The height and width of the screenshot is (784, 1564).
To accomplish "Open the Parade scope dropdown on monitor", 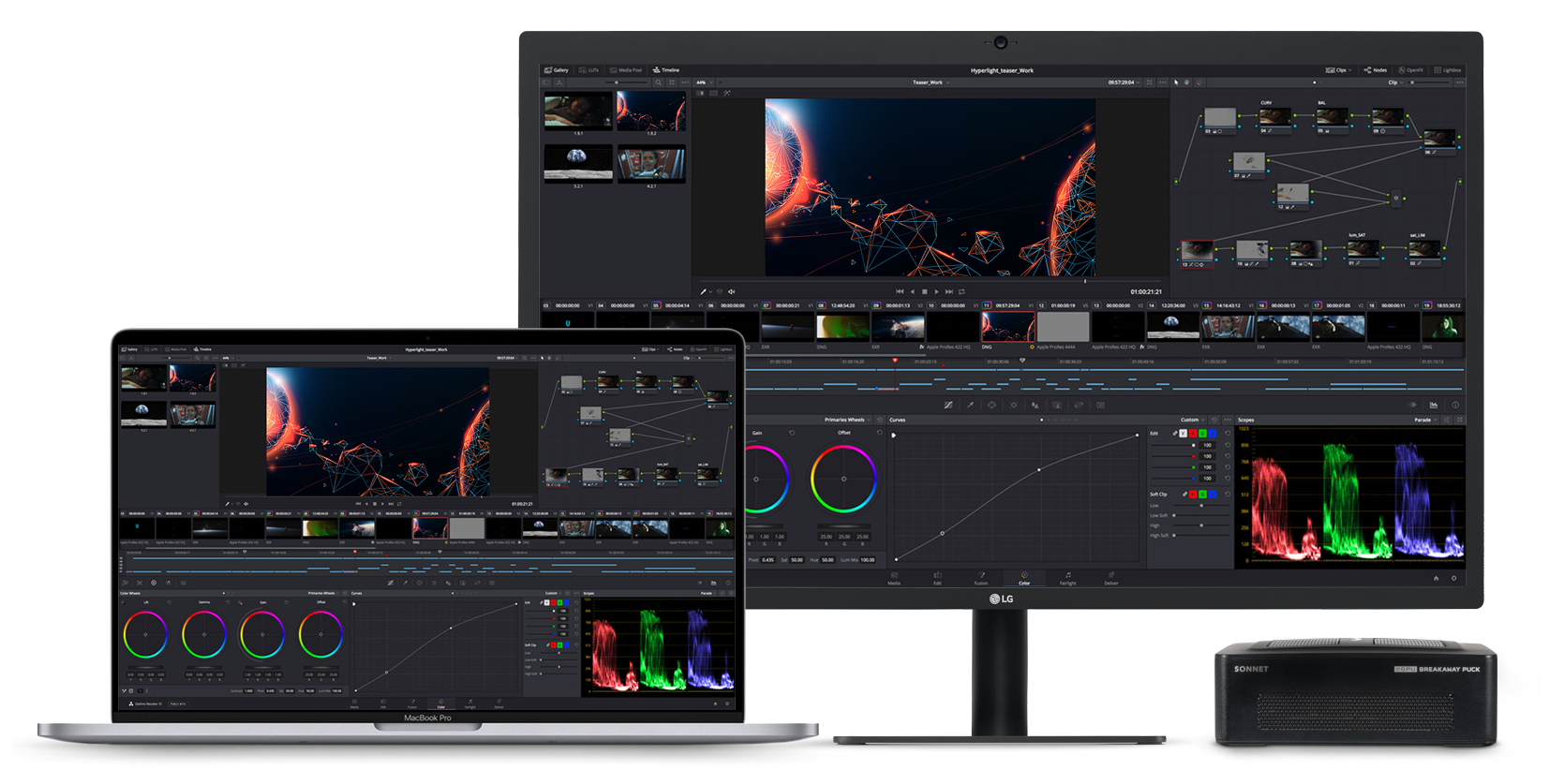I will [1427, 420].
